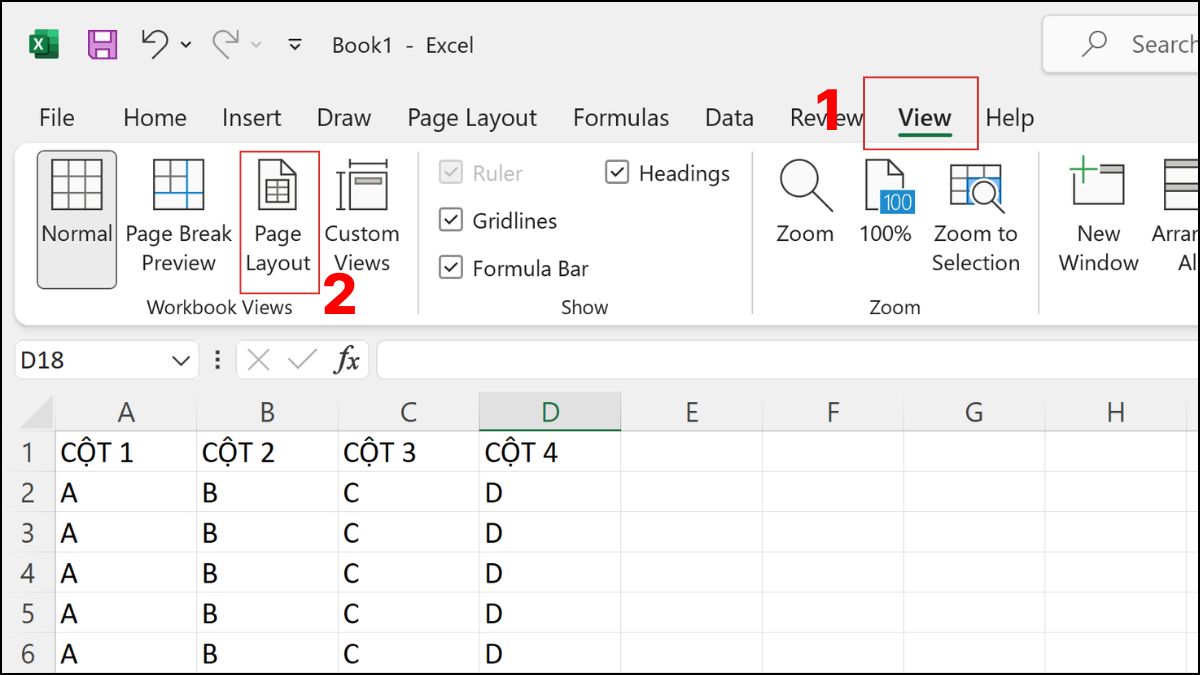Switch to the Home tab
Screen dimensions: 1200x675
pyautogui.click(x=154, y=117)
